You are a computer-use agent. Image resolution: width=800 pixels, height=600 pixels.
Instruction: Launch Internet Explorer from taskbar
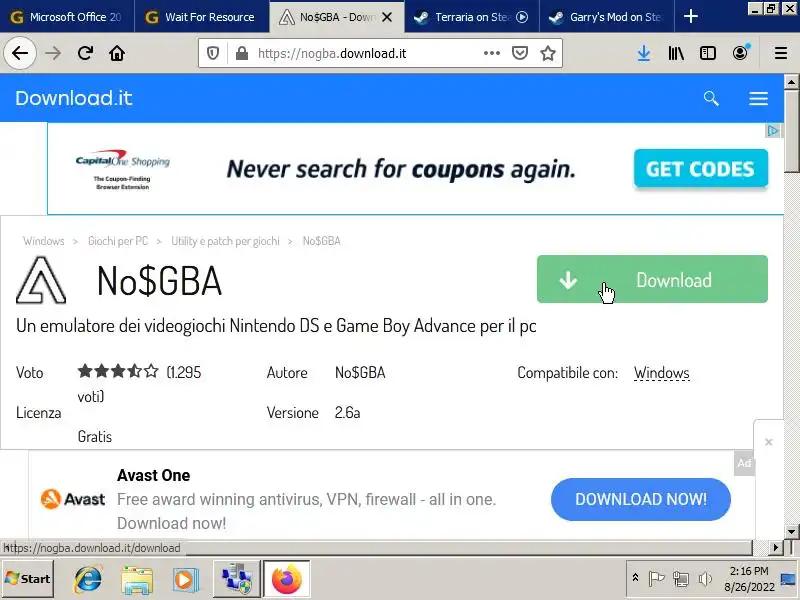[x=88, y=579]
